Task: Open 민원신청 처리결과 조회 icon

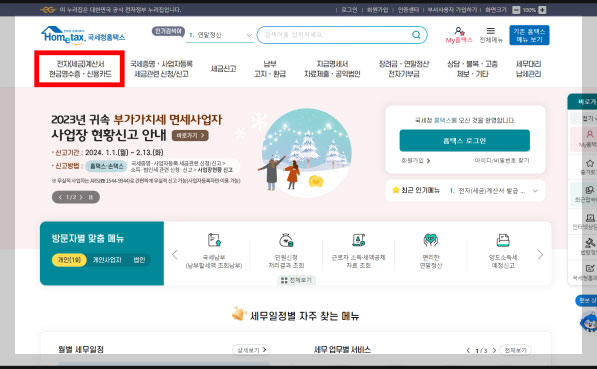Action: pyautogui.click(x=286, y=240)
